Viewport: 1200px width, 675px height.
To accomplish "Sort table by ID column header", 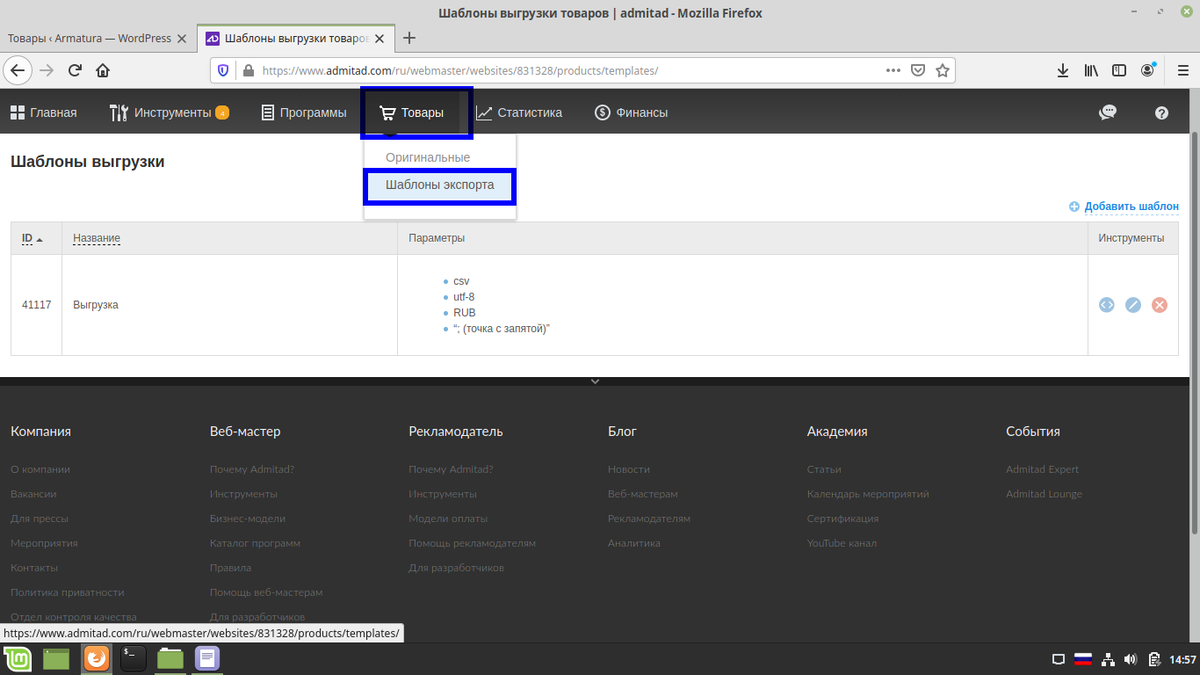I will coord(32,238).
